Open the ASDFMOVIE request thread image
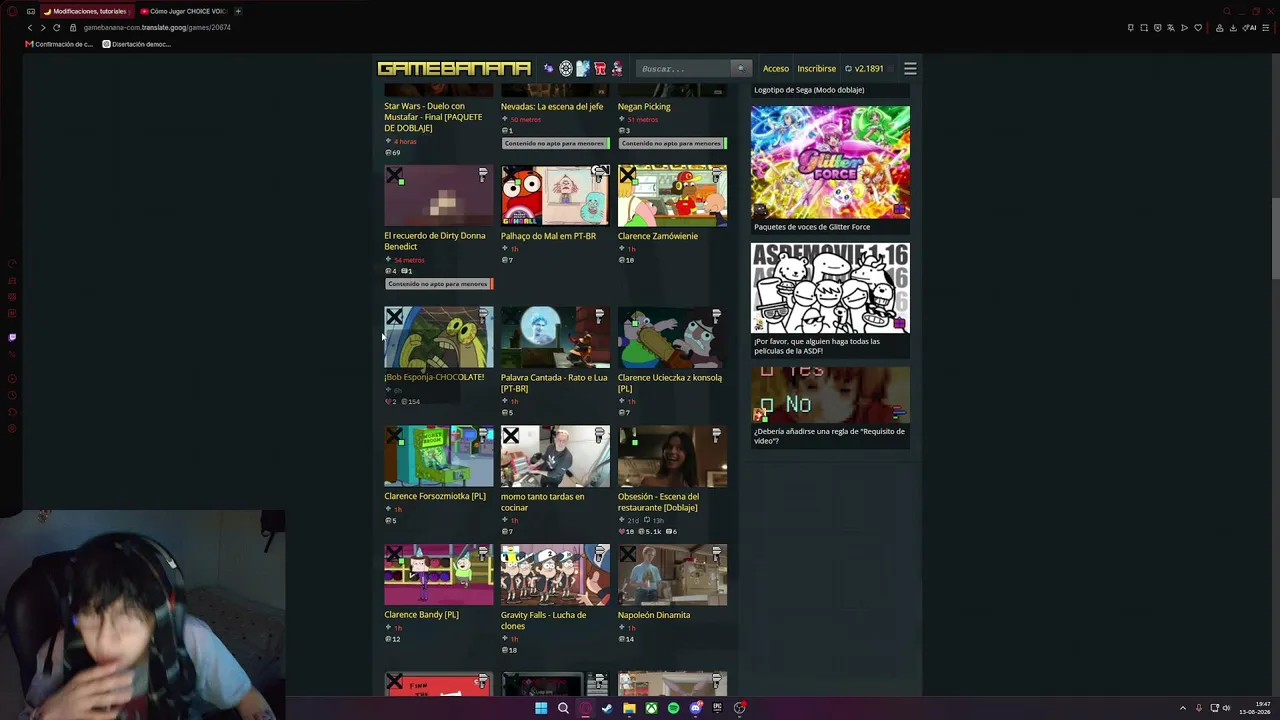 coord(830,288)
